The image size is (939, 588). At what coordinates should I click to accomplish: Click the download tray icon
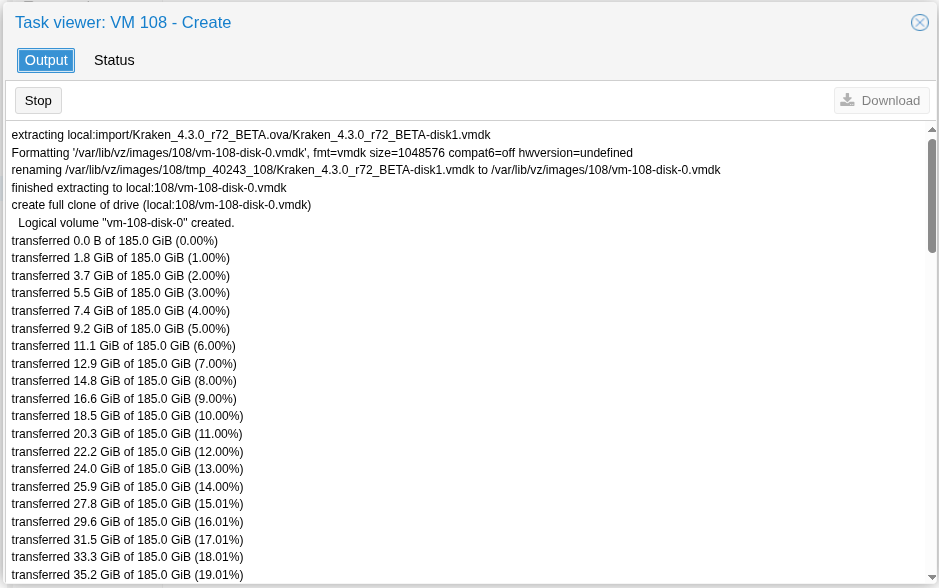click(847, 100)
